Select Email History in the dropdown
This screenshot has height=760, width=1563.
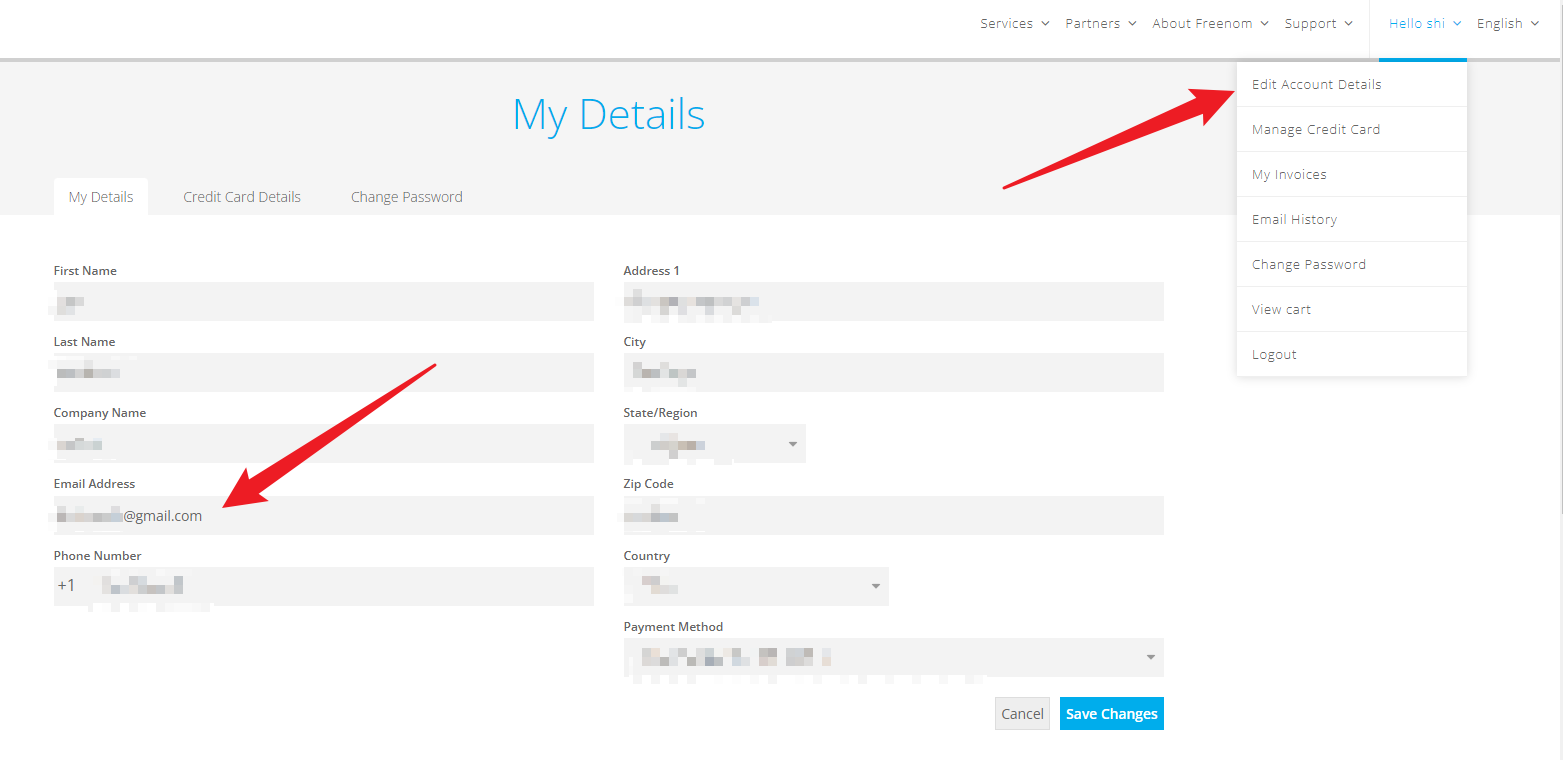pos(1294,220)
